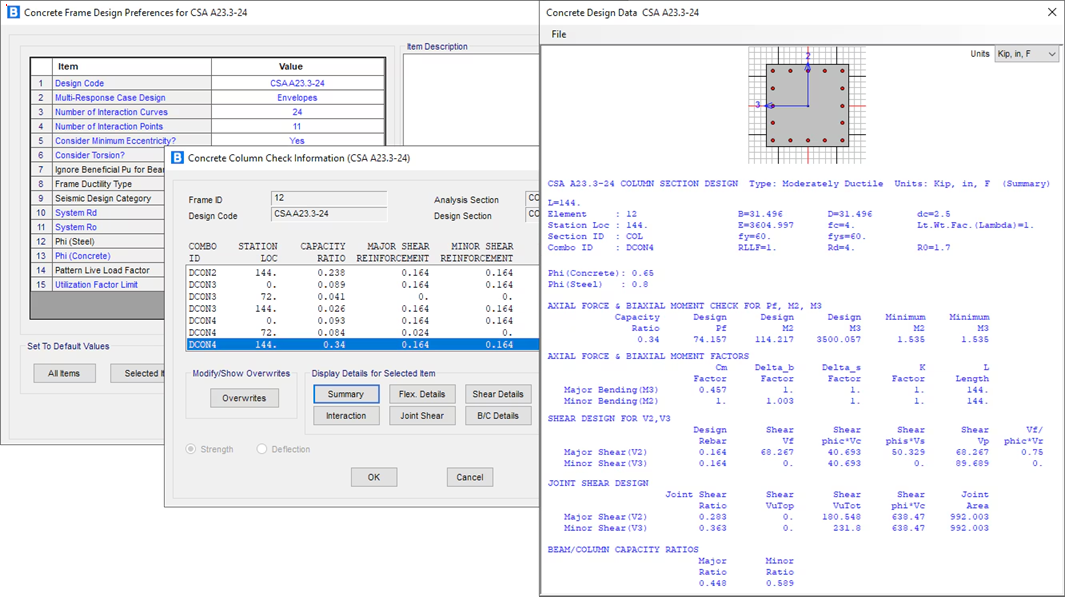Expand the Units dropdown Kip, in, F

[1026, 54]
